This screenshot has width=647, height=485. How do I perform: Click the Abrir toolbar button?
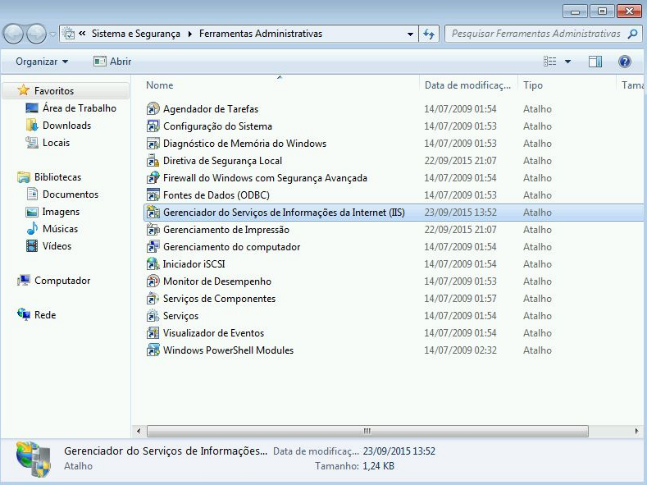point(112,62)
